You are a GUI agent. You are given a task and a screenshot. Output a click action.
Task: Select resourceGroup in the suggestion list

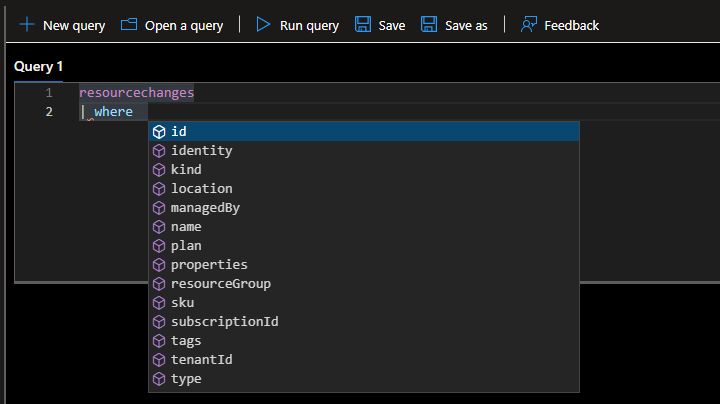220,284
